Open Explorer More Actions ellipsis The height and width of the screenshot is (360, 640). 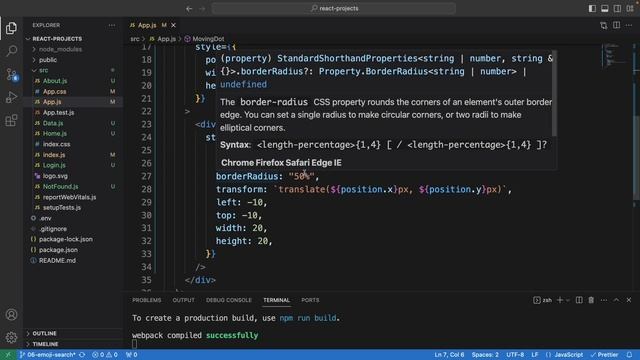pyautogui.click(x=112, y=25)
